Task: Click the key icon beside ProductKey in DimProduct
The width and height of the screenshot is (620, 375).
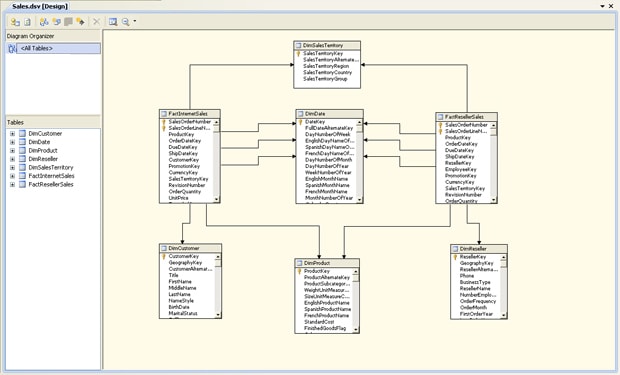Action: pyautogui.click(x=299, y=271)
